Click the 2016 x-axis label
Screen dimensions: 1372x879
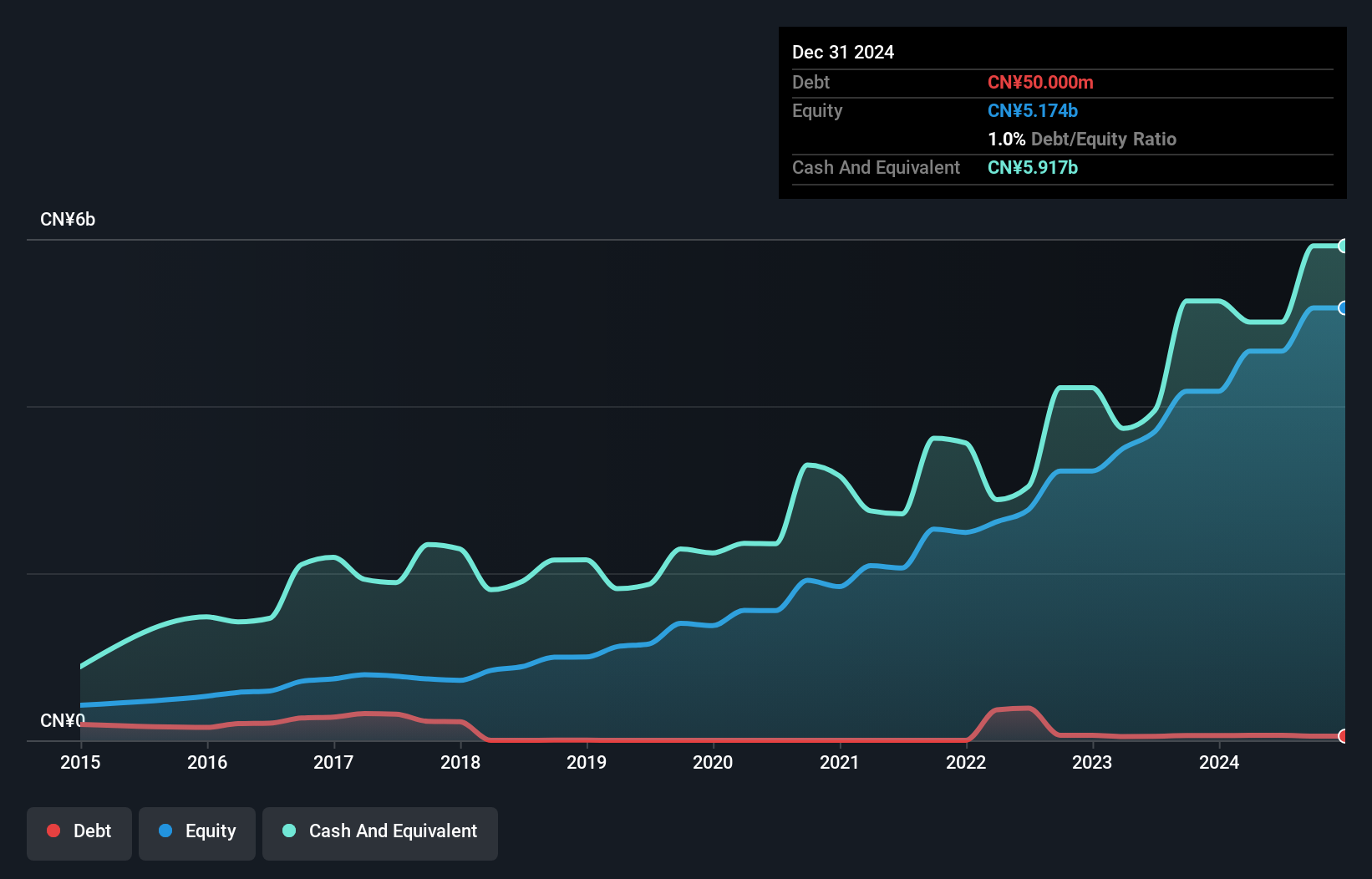click(207, 762)
